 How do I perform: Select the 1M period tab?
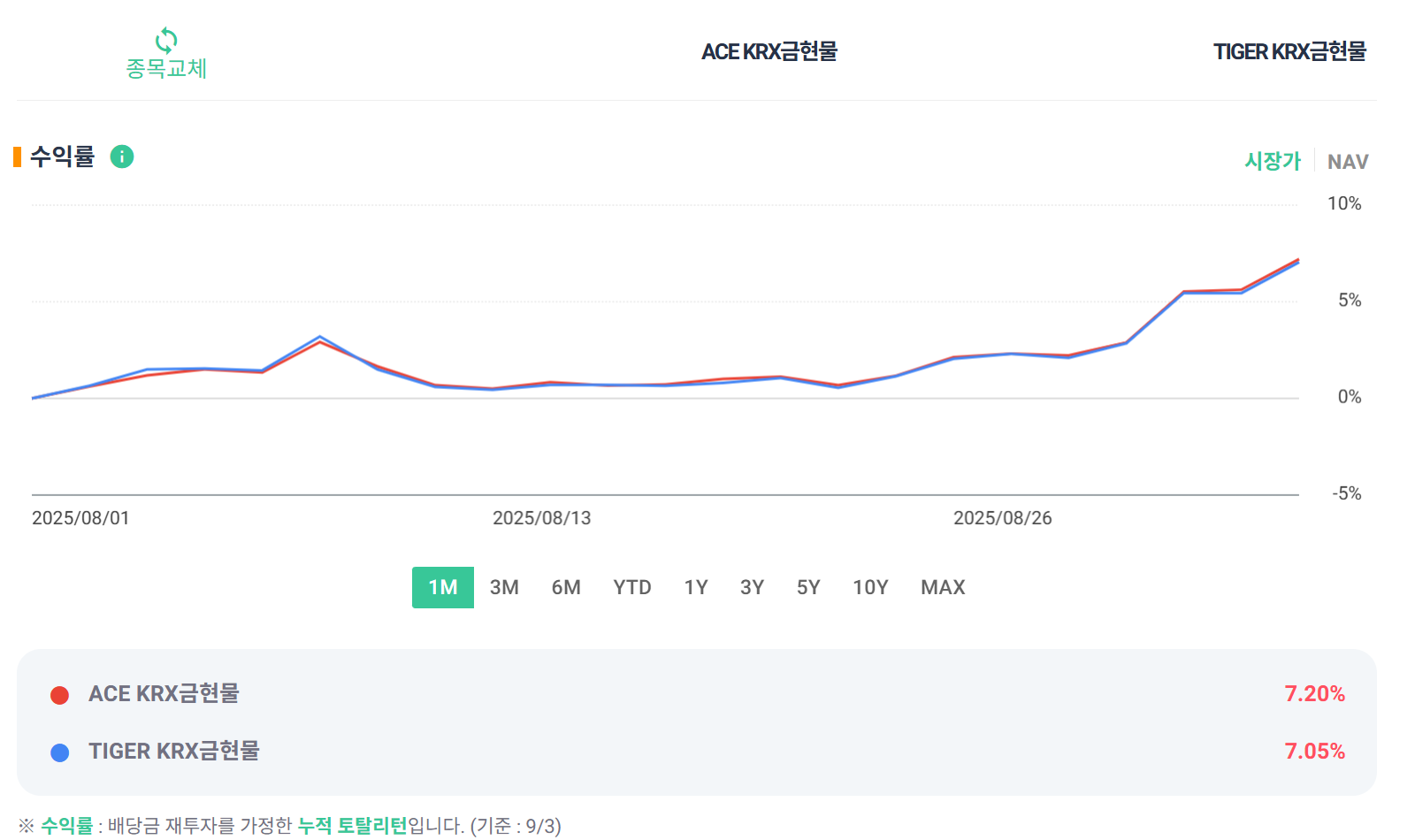443,587
